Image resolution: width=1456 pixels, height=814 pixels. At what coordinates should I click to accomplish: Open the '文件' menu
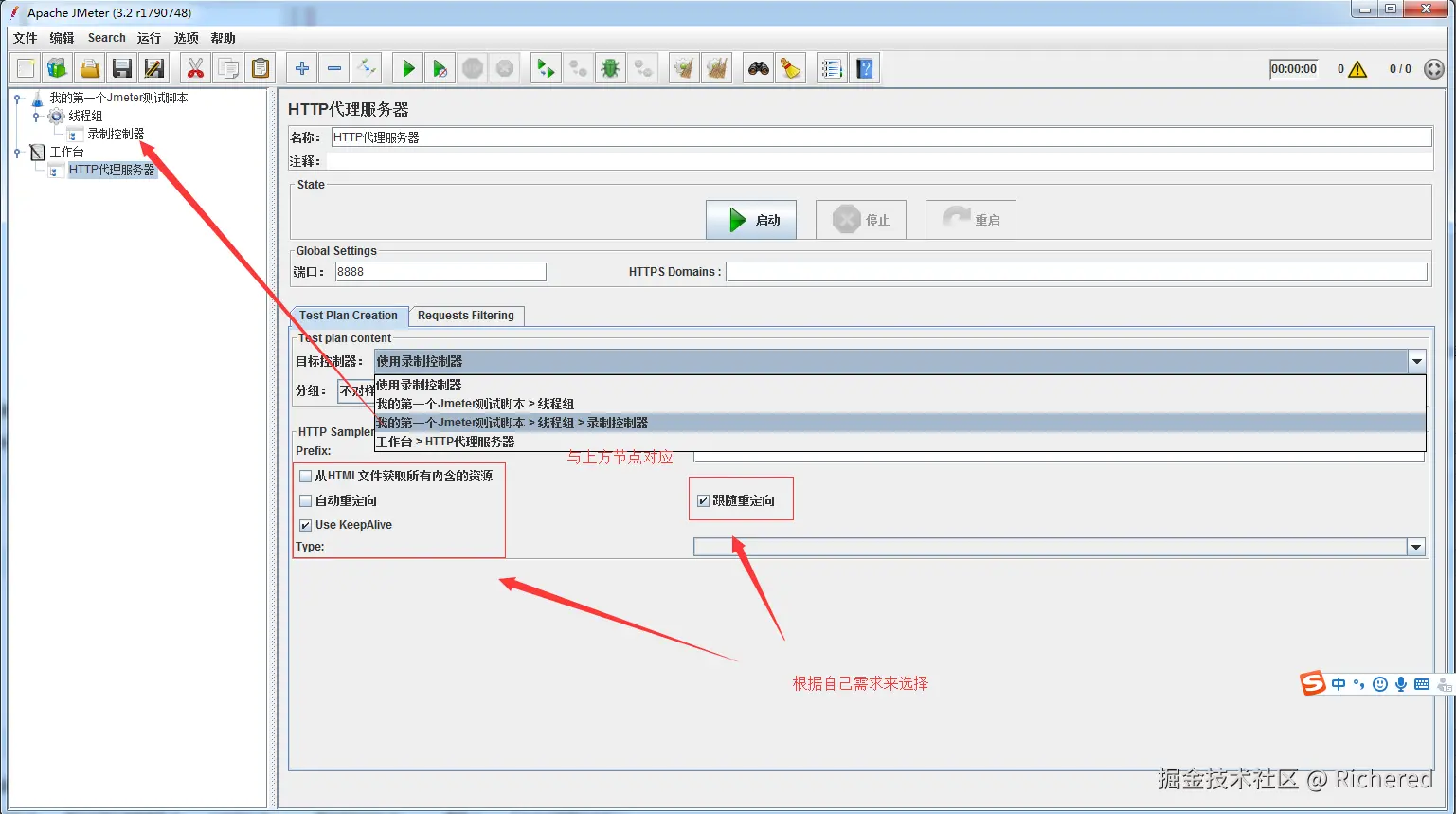26,38
